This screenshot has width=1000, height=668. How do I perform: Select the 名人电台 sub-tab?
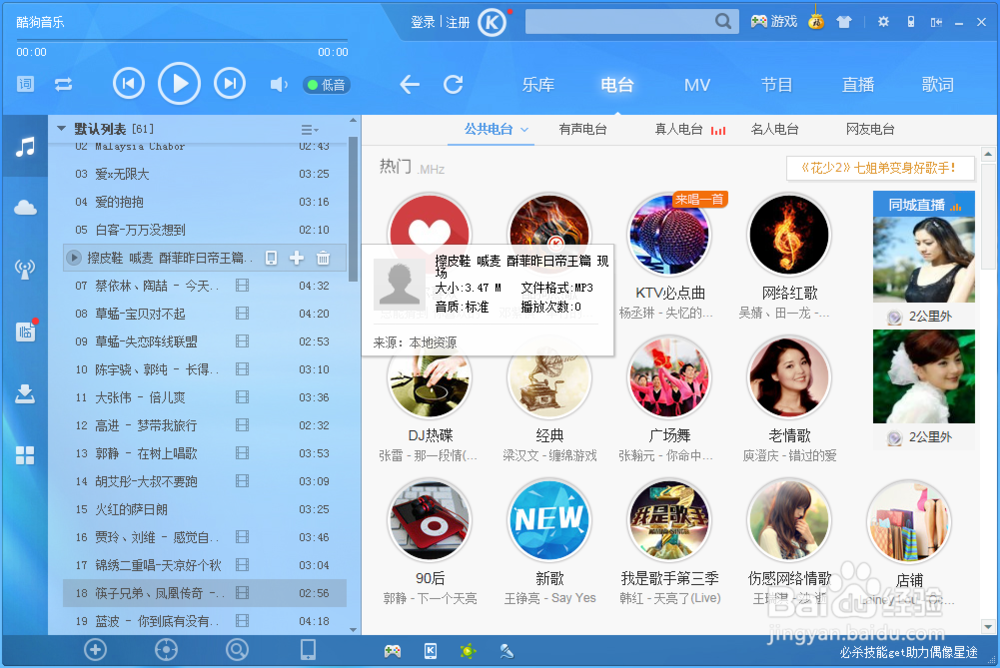(x=775, y=130)
